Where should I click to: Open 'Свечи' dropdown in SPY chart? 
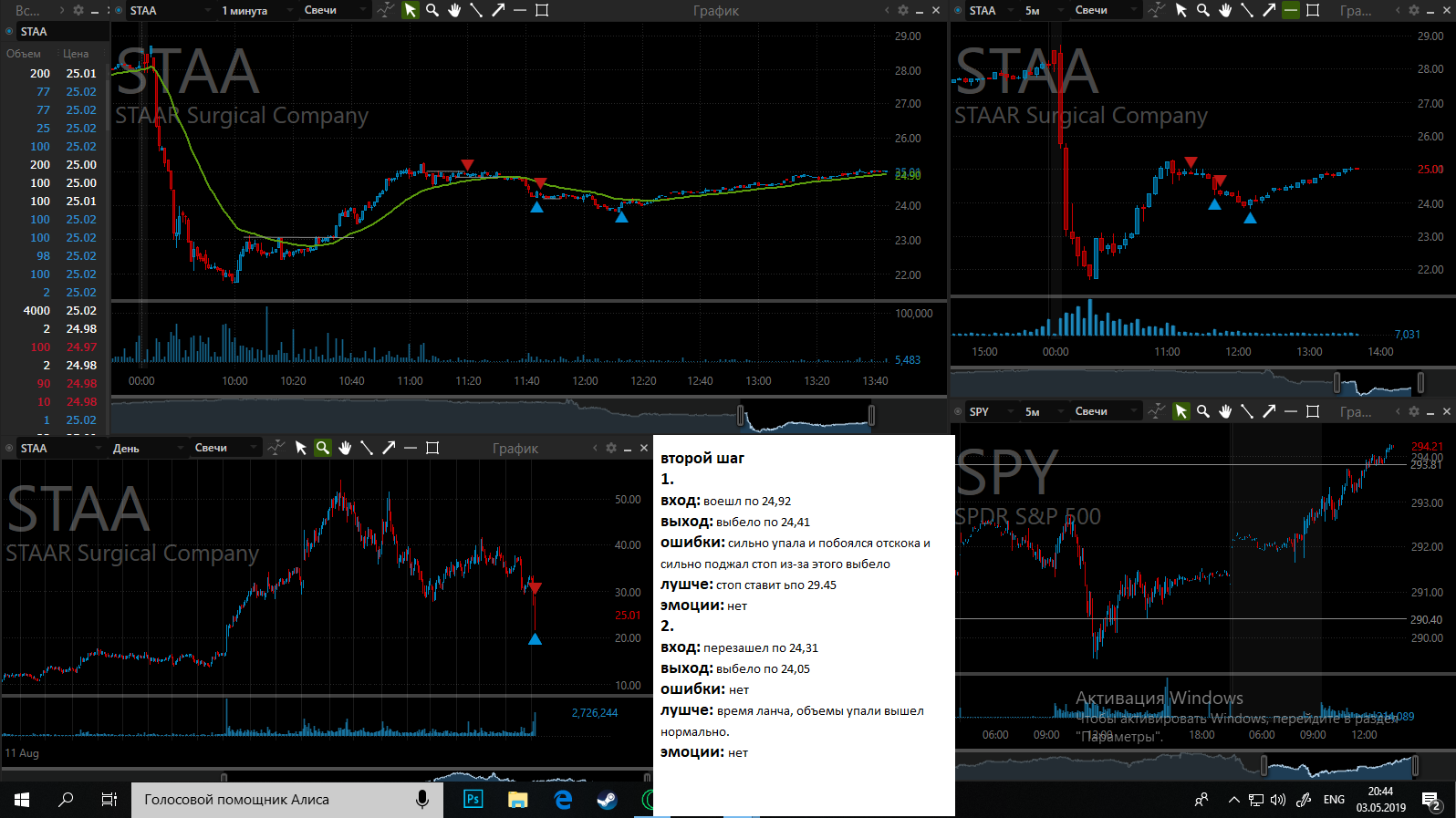1106,411
